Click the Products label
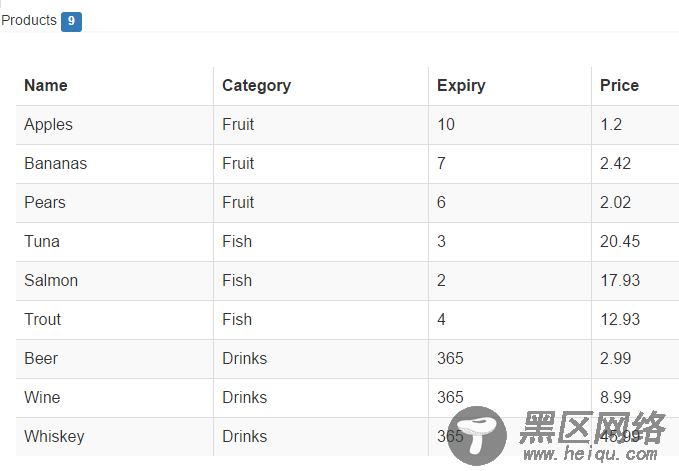The width and height of the screenshot is (679, 471). coord(29,20)
